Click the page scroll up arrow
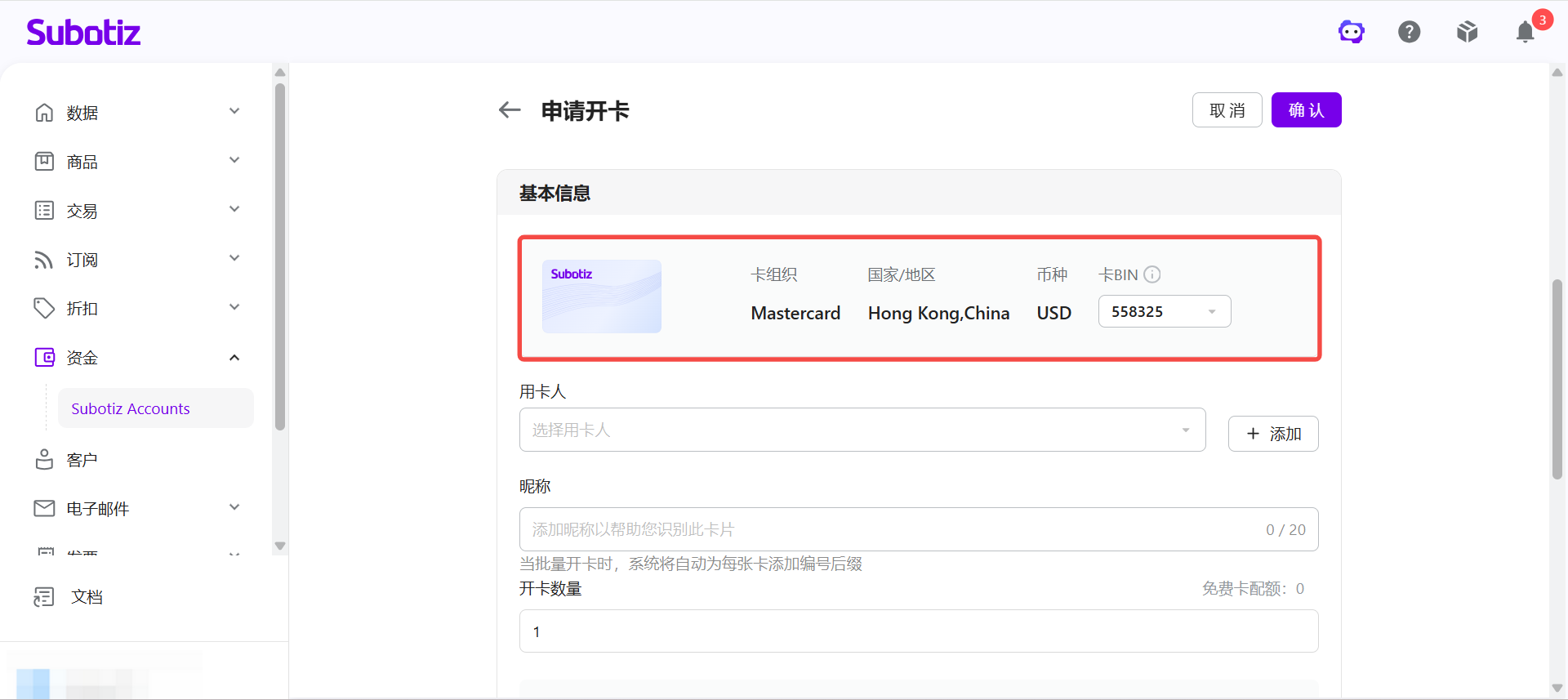This screenshot has height=700, width=1568. 1557,72
